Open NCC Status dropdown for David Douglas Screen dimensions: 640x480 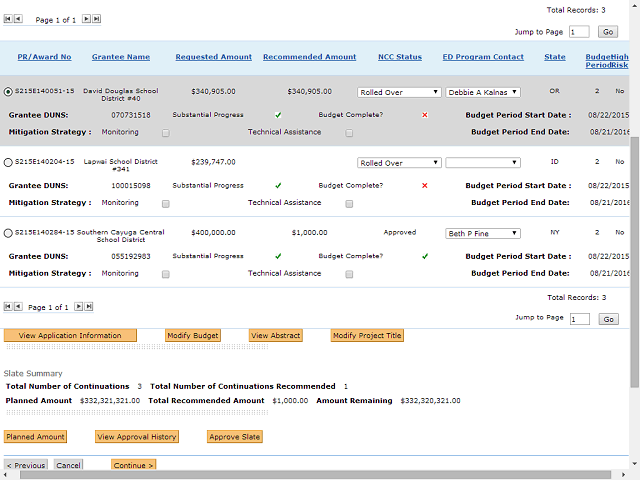point(399,92)
